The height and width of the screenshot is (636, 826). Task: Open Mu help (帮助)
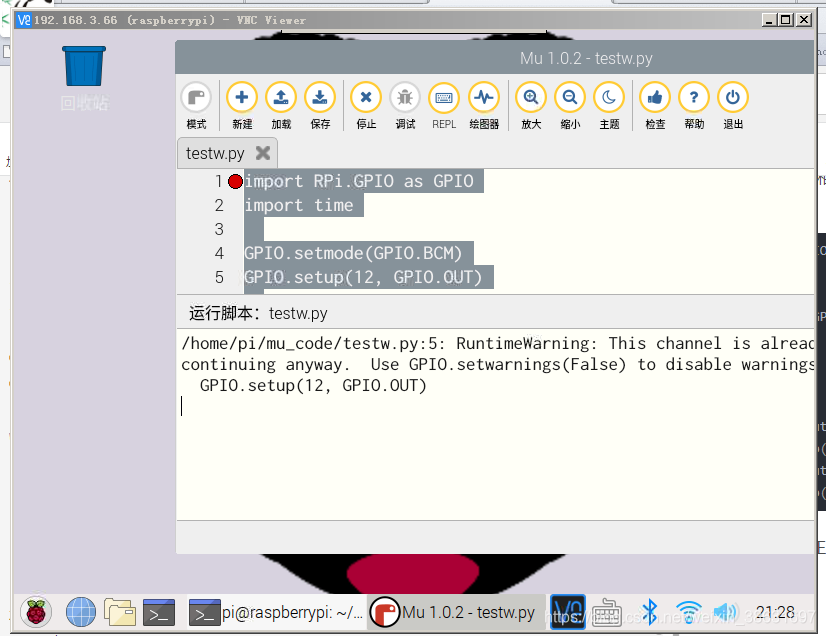[694, 105]
